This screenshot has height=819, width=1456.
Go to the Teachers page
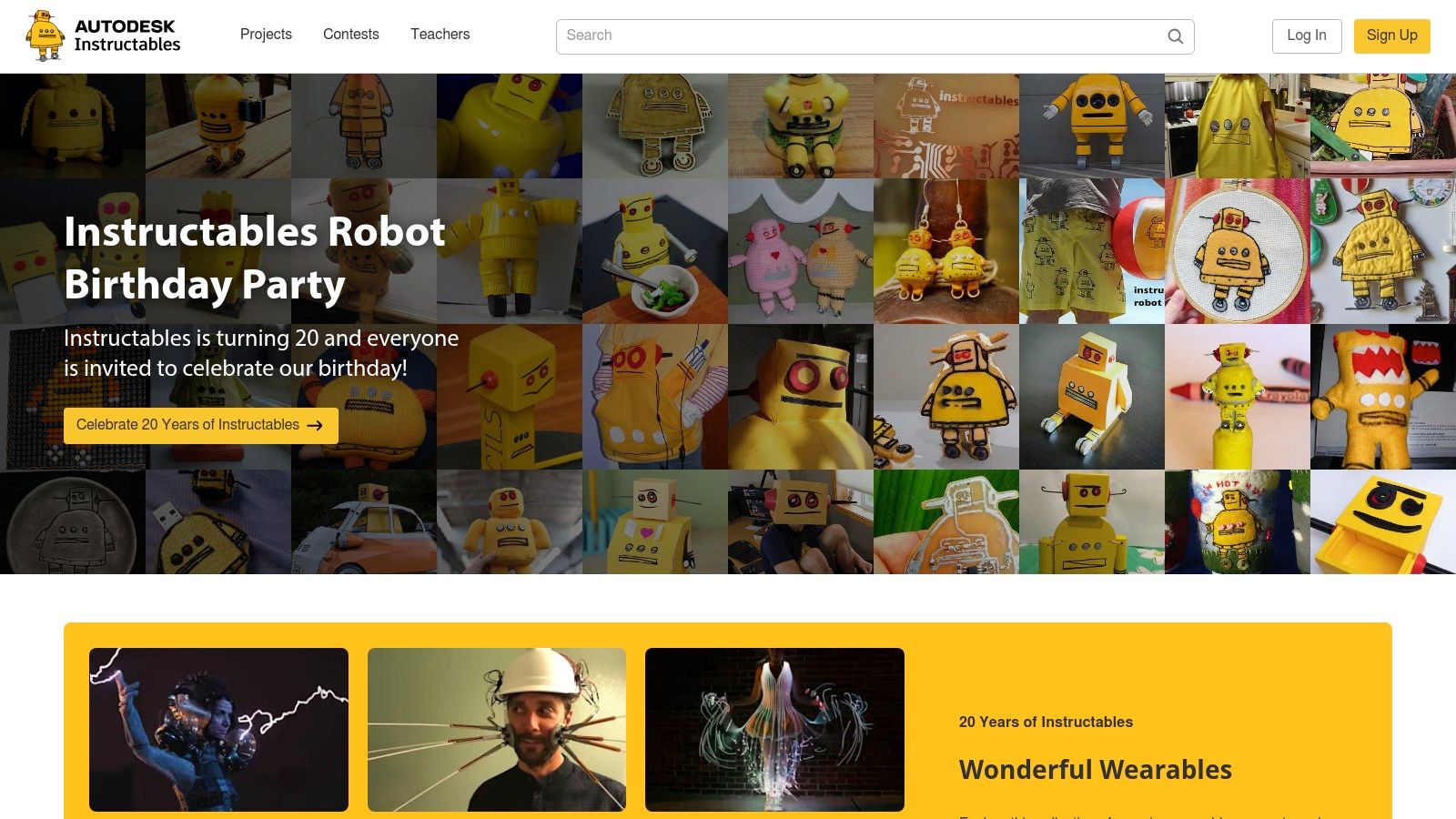click(x=440, y=35)
